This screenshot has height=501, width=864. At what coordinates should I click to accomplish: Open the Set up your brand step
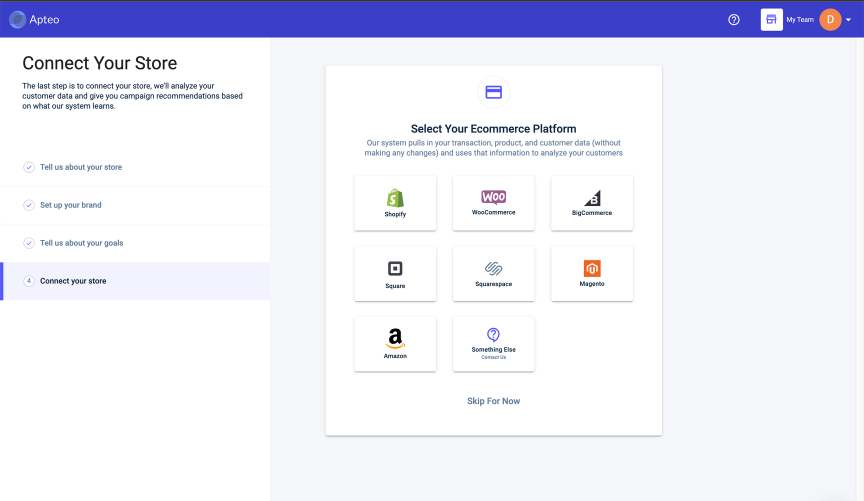(135, 205)
